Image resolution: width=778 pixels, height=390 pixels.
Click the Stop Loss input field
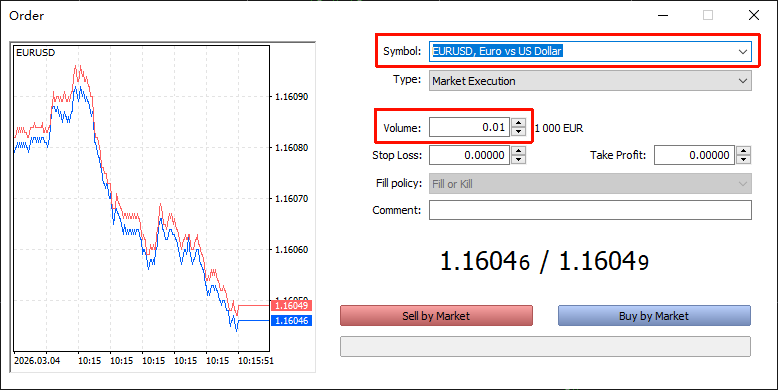469,155
